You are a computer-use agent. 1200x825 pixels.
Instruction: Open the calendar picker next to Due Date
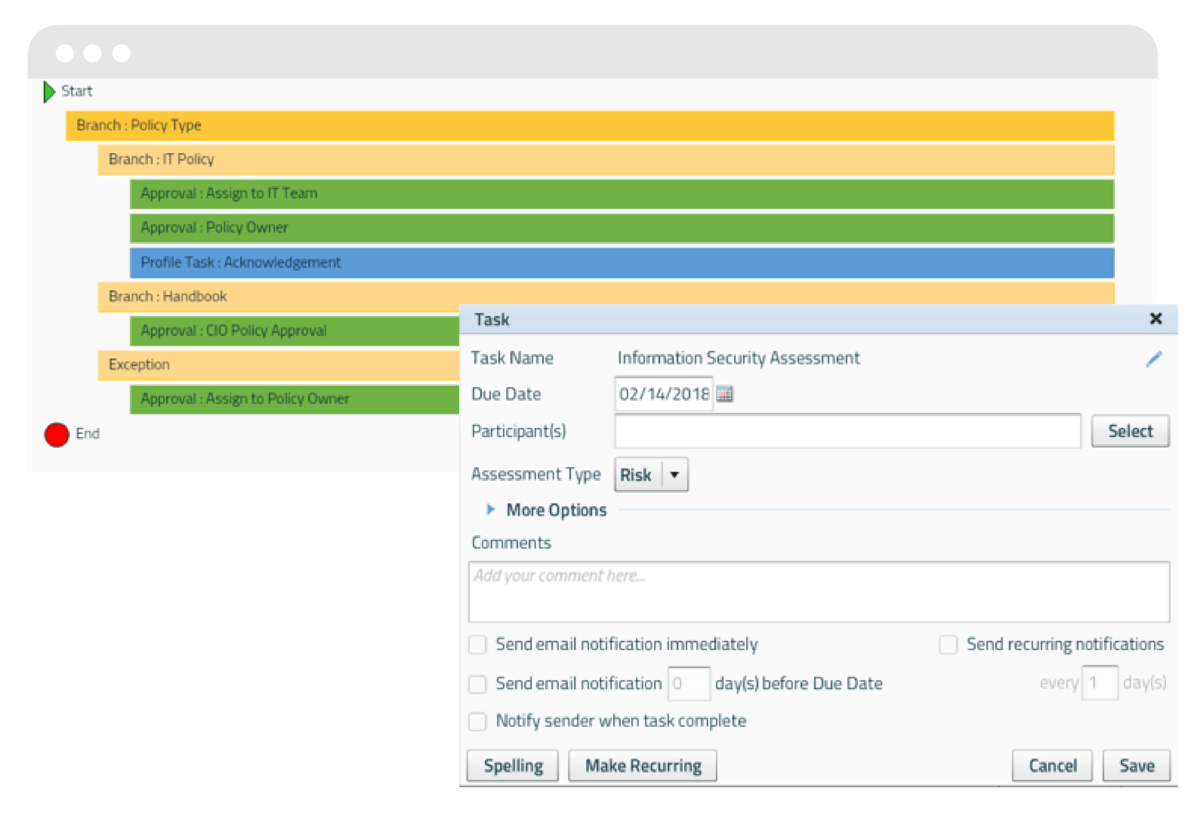pyautogui.click(x=723, y=393)
